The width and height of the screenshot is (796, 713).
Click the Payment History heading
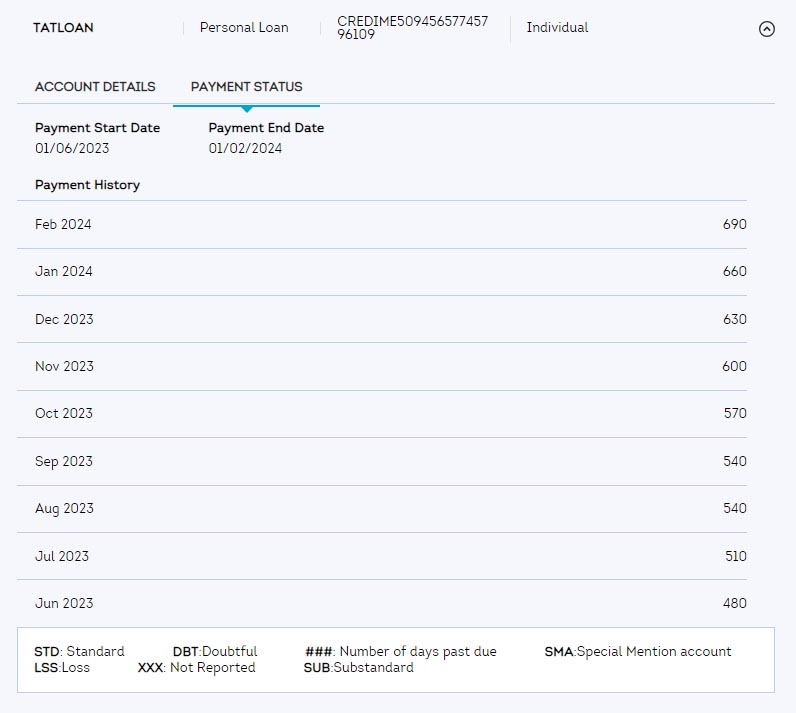tap(87, 185)
